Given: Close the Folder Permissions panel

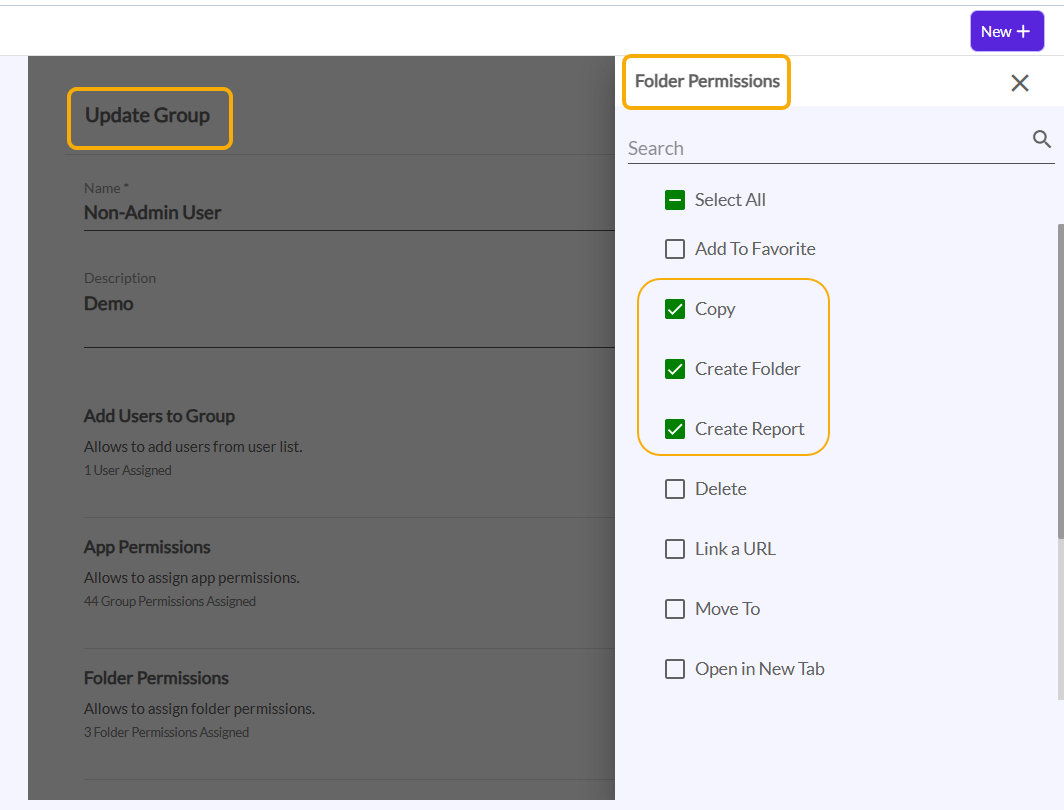Looking at the screenshot, I should tap(1019, 83).
